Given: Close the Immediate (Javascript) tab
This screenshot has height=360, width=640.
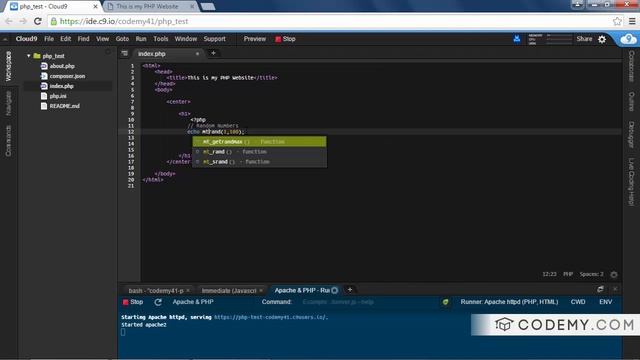Looking at the screenshot, I should [x=261, y=290].
